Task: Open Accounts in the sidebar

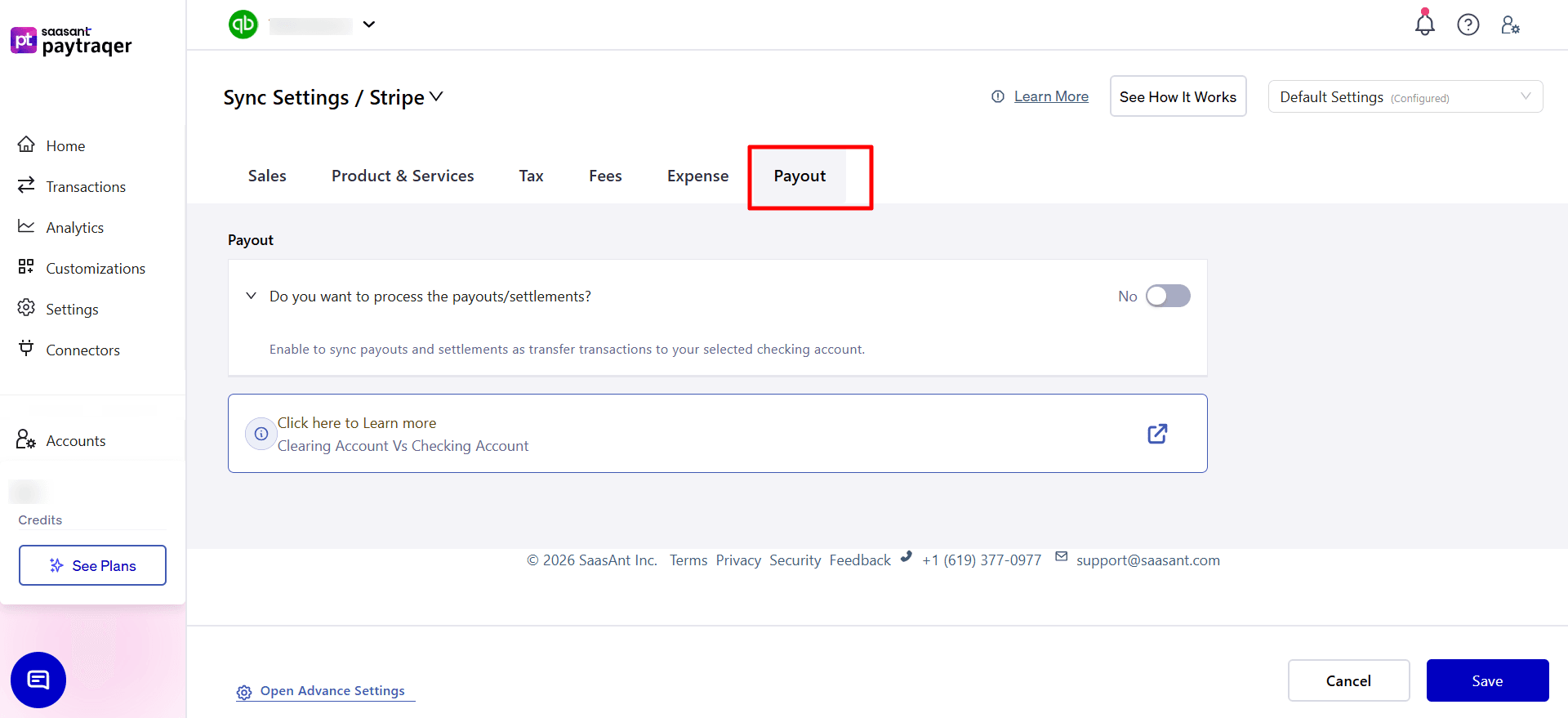Action: coord(76,440)
